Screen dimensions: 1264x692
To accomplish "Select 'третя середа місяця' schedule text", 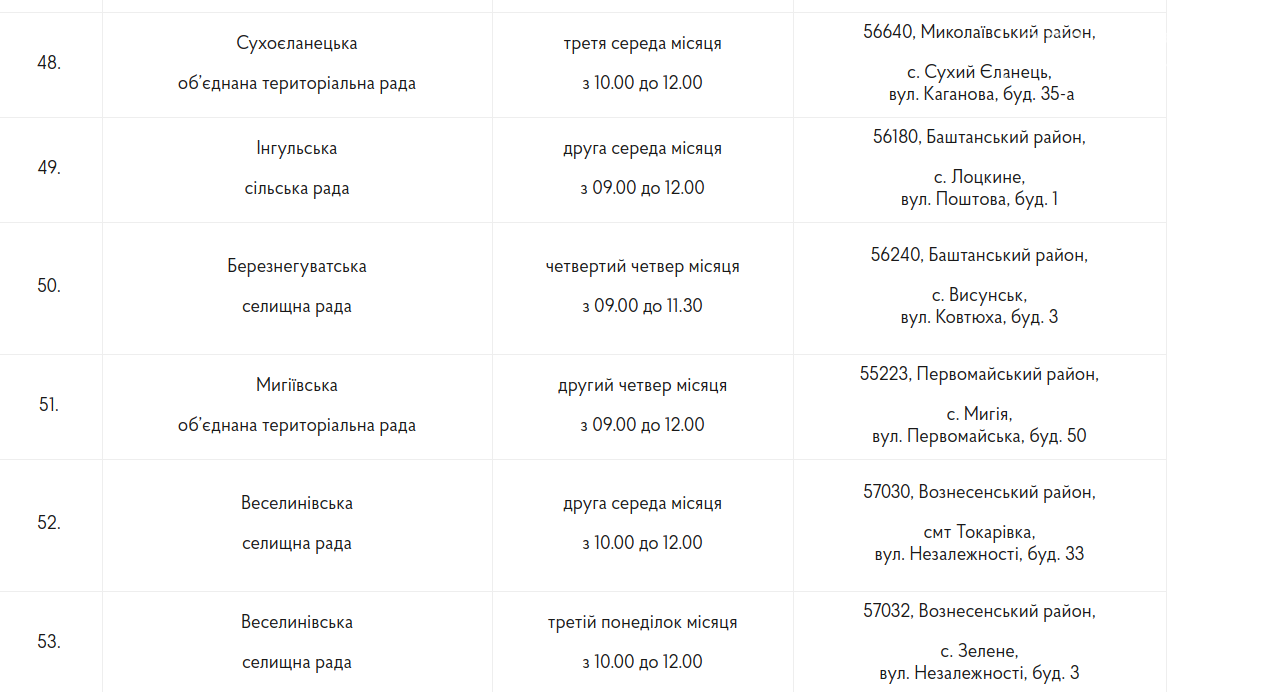I will click(x=642, y=44).
